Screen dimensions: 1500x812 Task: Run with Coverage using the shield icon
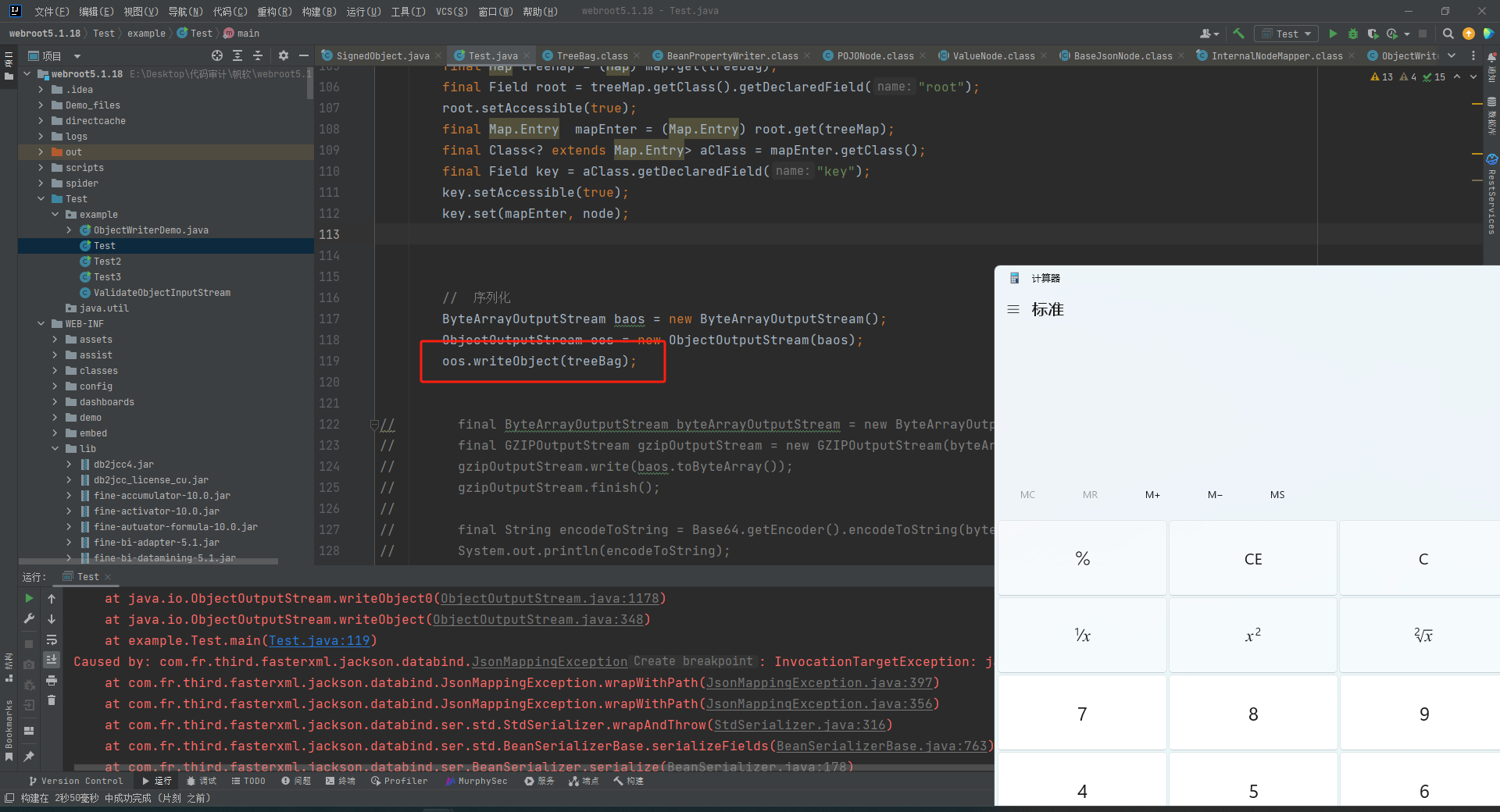coord(1373,34)
